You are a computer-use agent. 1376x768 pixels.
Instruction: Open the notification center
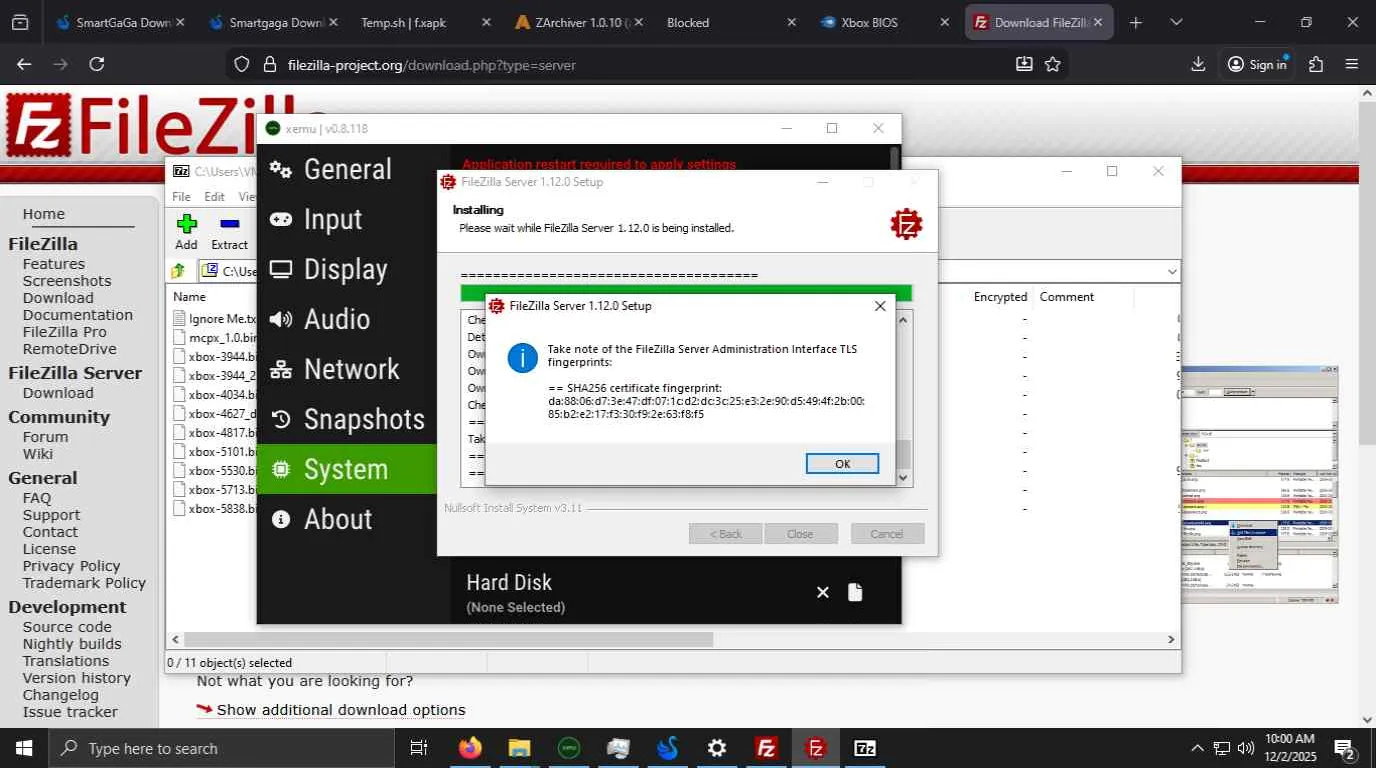point(1345,749)
